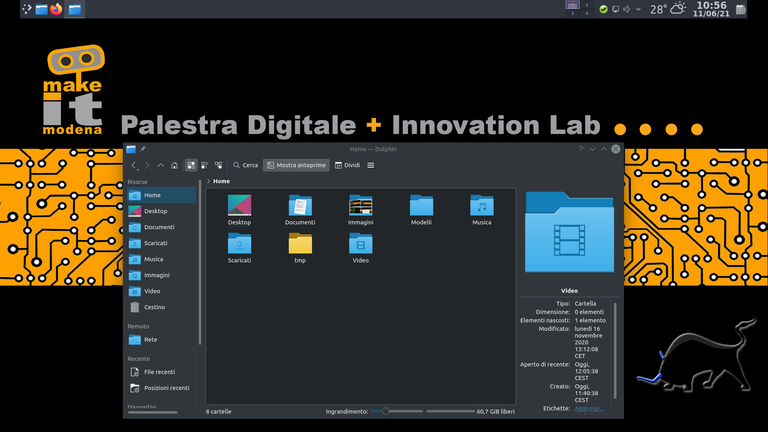Screen dimensions: 768x432
Task: Select the tmp folder thumbnail
Action: coord(300,245)
